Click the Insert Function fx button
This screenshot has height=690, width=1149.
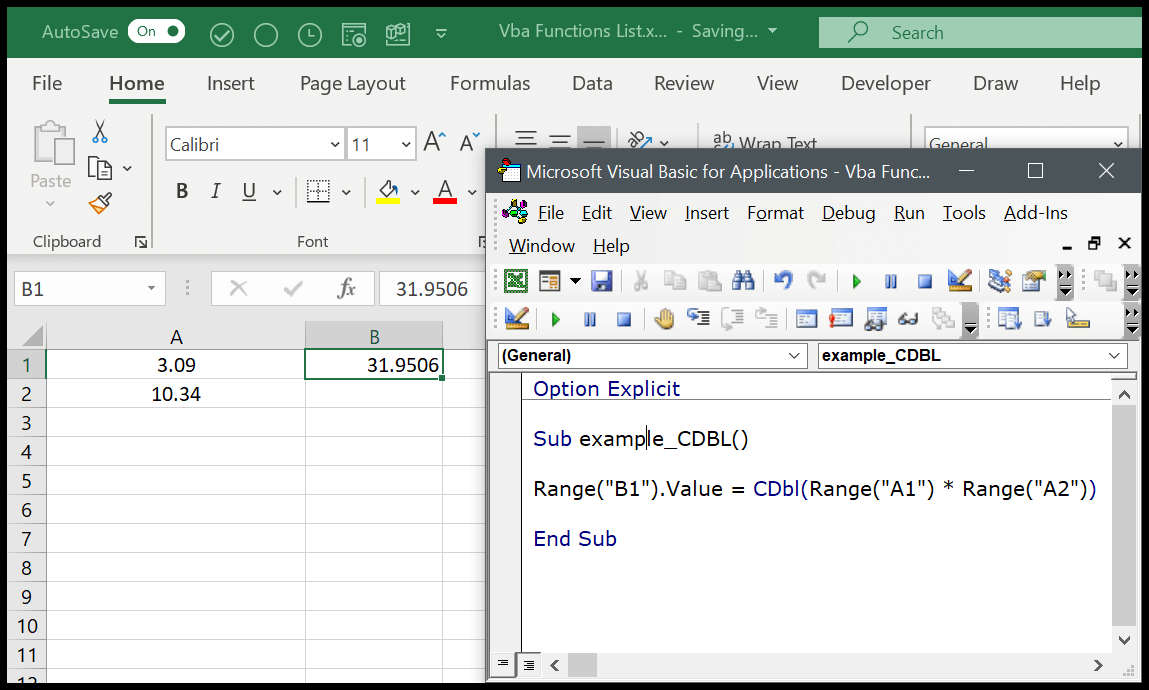[x=346, y=288]
